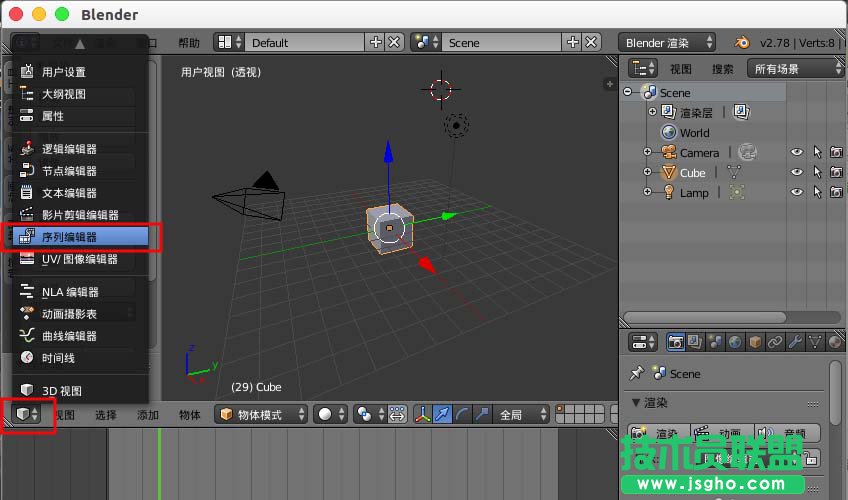Click the Blender logo icon
The height and width of the screenshot is (500, 848).
pyautogui.click(x=742, y=42)
